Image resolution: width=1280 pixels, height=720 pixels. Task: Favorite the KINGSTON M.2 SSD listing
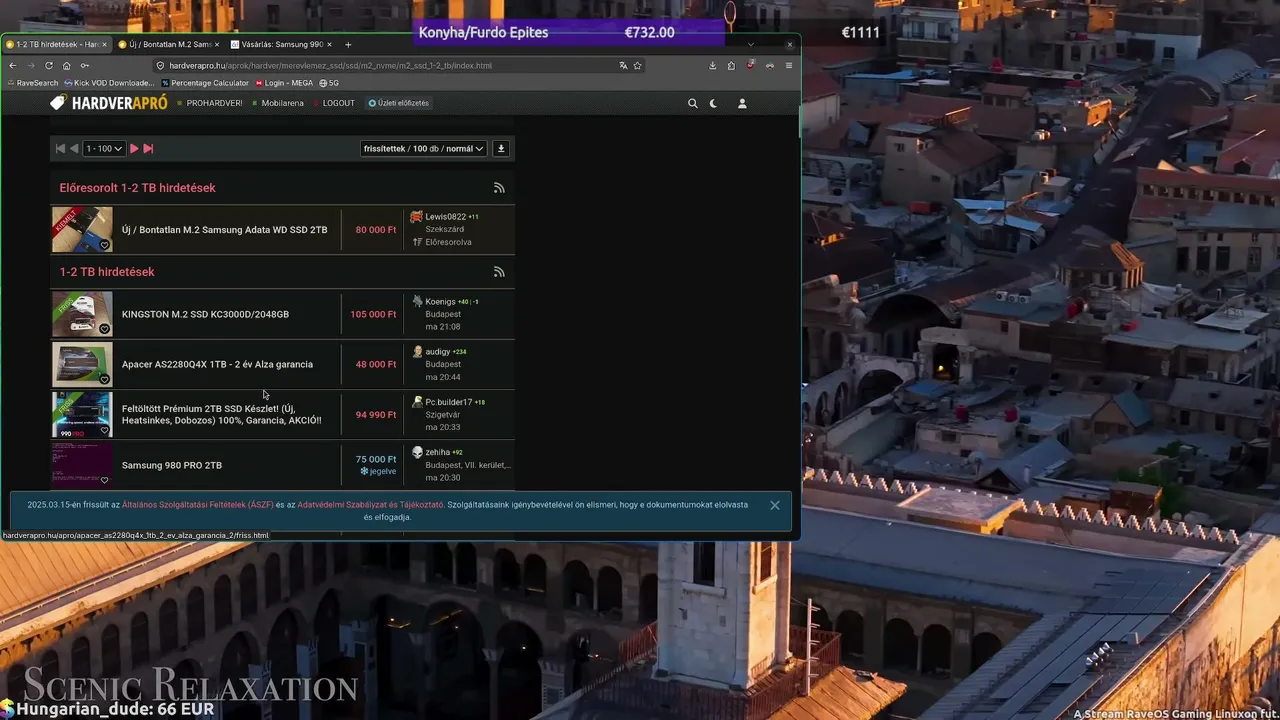(104, 329)
